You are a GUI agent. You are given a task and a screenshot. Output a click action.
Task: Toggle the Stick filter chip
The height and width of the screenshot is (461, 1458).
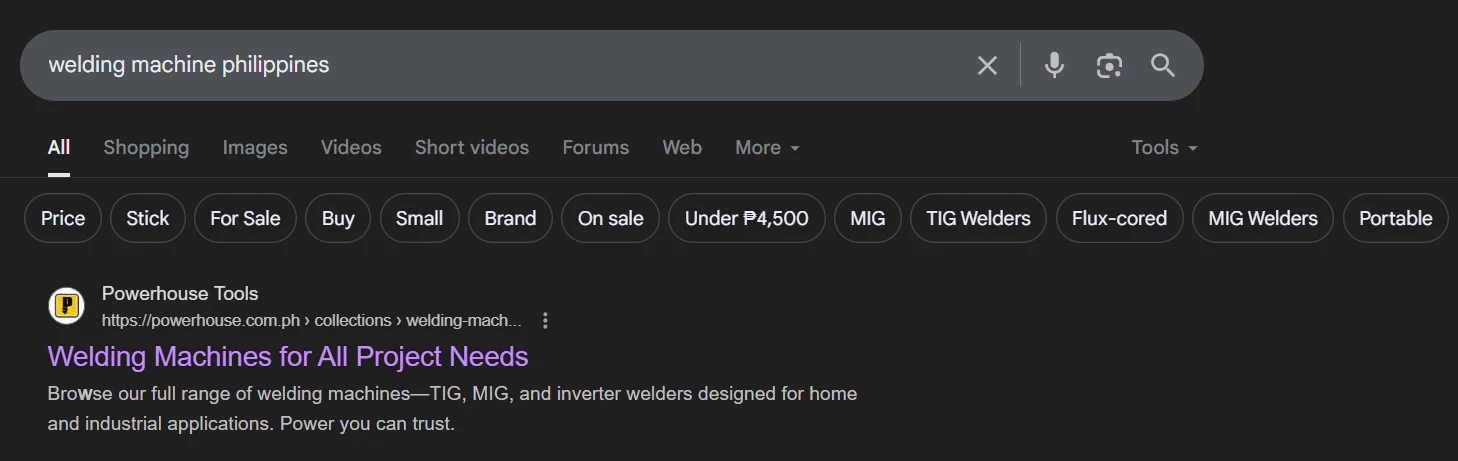tap(148, 218)
